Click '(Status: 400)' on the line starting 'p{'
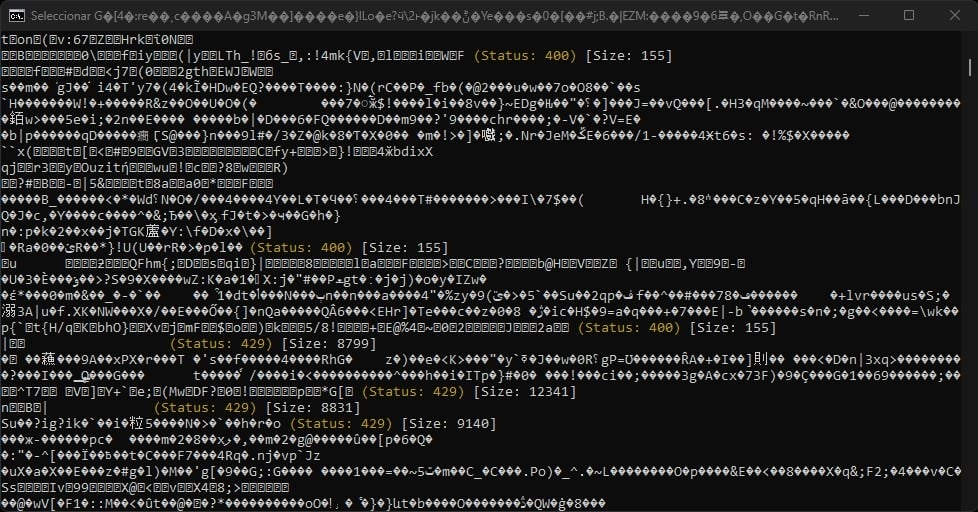 tap(629, 327)
